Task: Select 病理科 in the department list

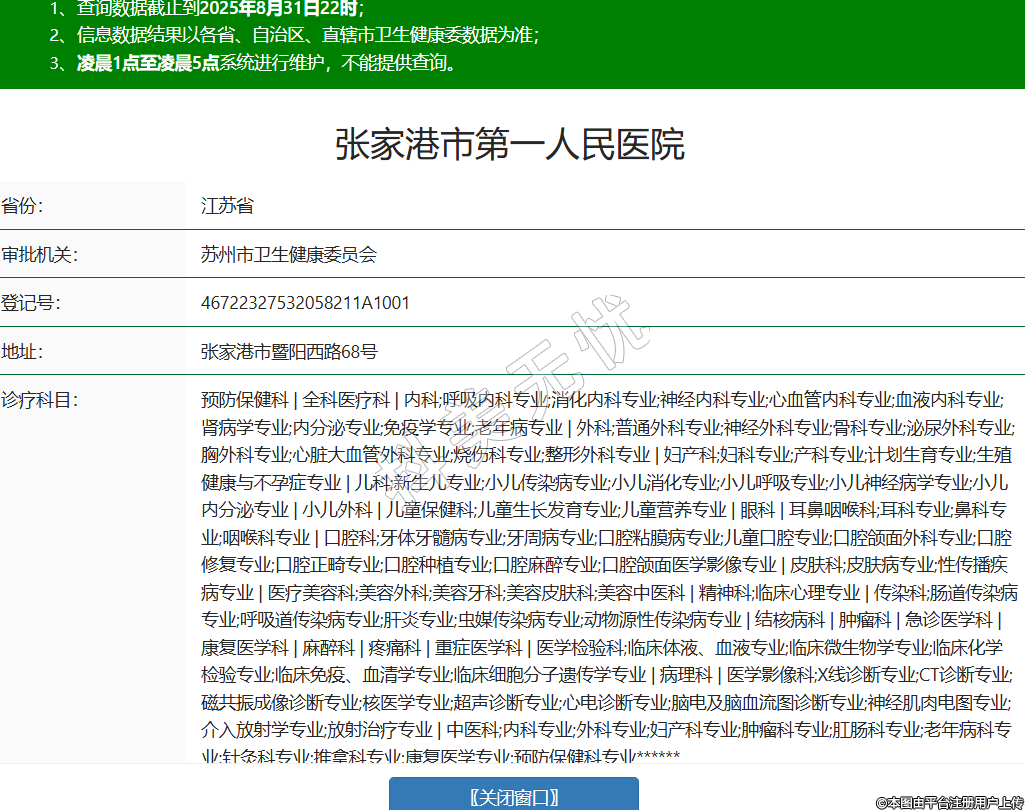Action: [x=684, y=674]
